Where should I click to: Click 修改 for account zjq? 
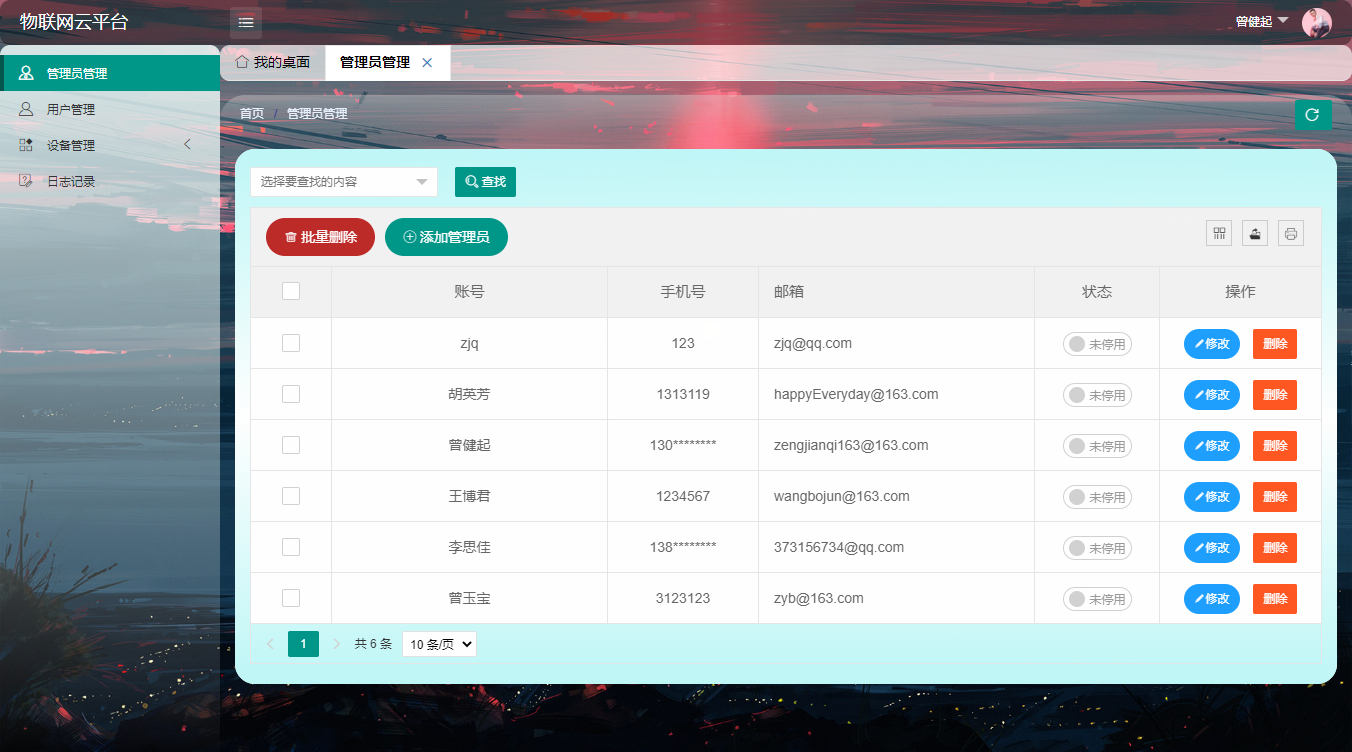click(1212, 344)
